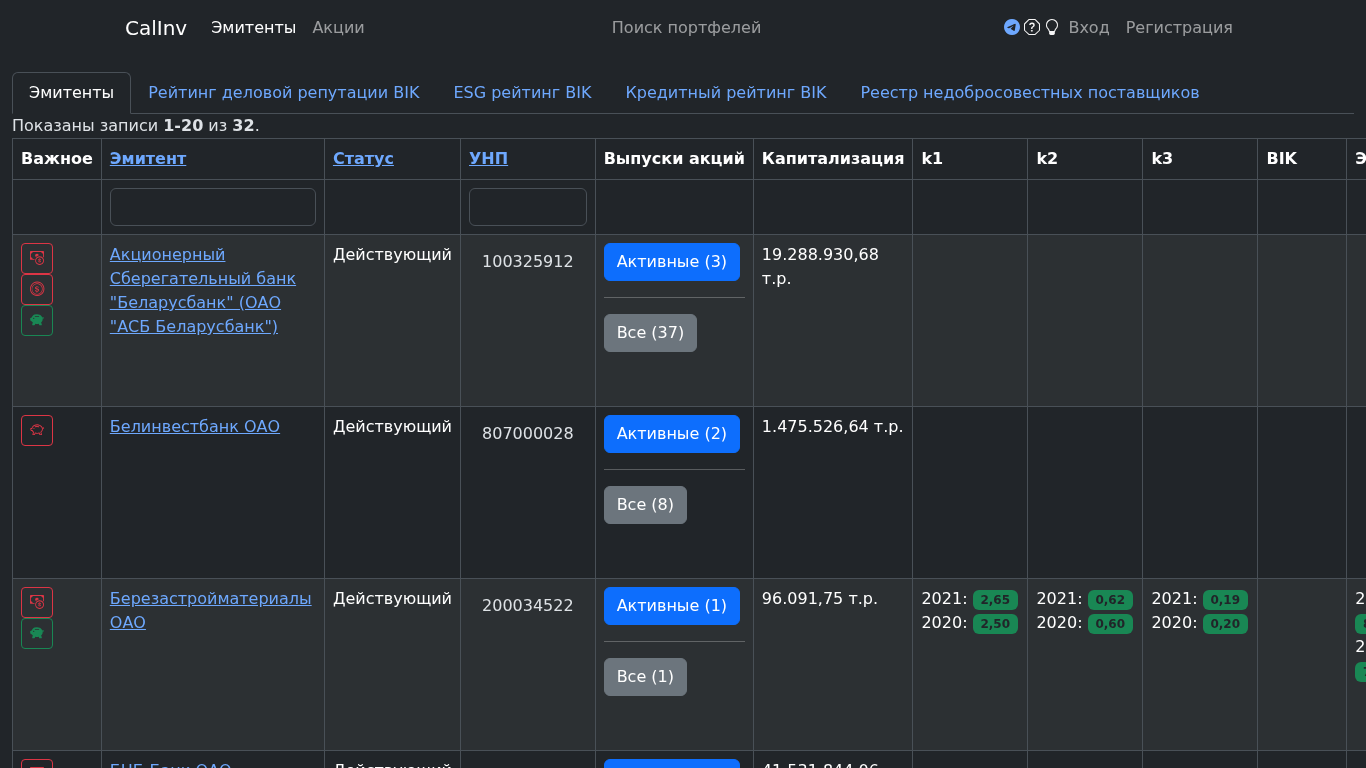Open the CalInv home logo
The height and width of the screenshot is (768, 1366).
[156, 28]
